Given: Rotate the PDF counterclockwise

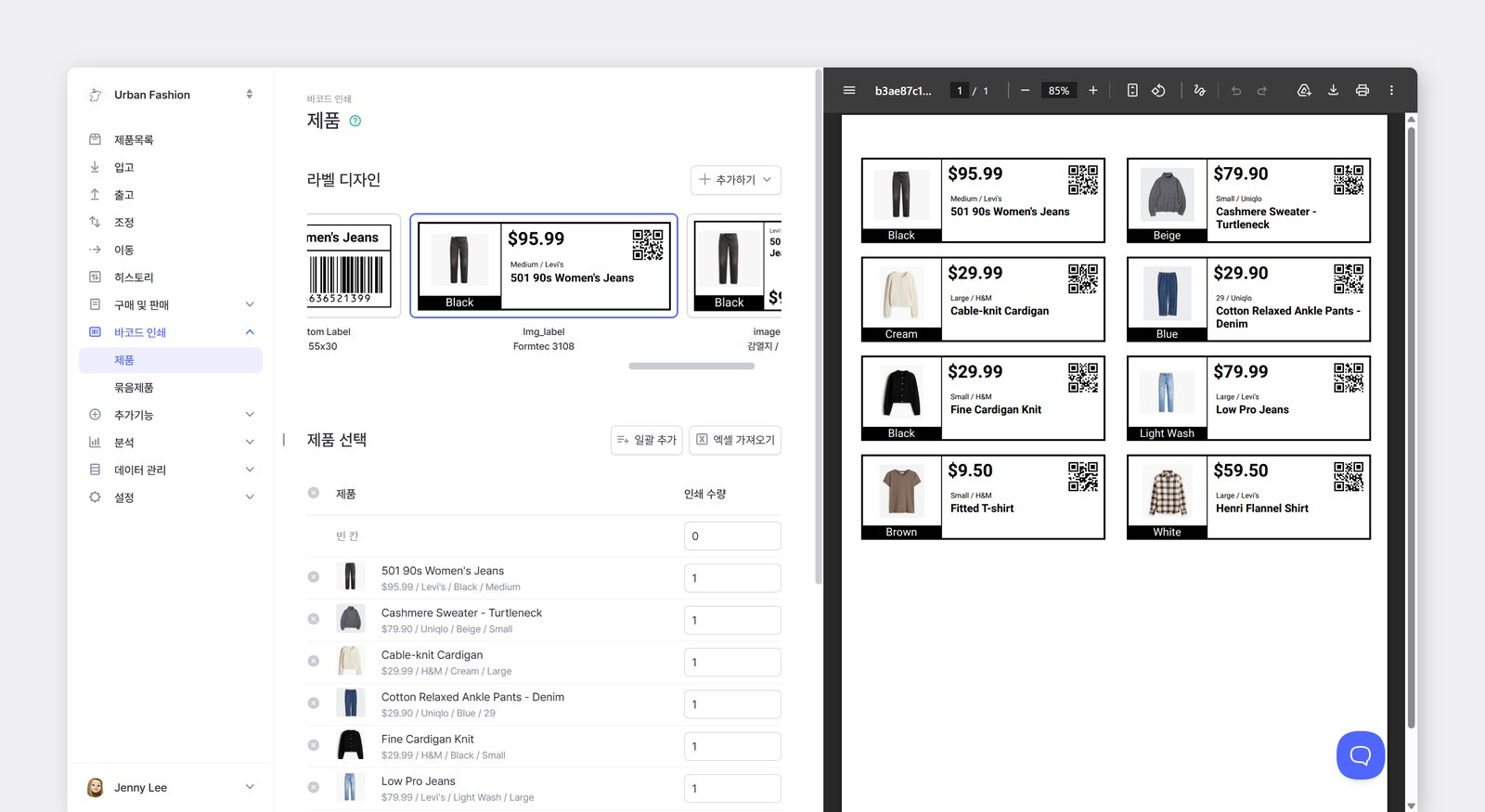Looking at the screenshot, I should click(1158, 90).
